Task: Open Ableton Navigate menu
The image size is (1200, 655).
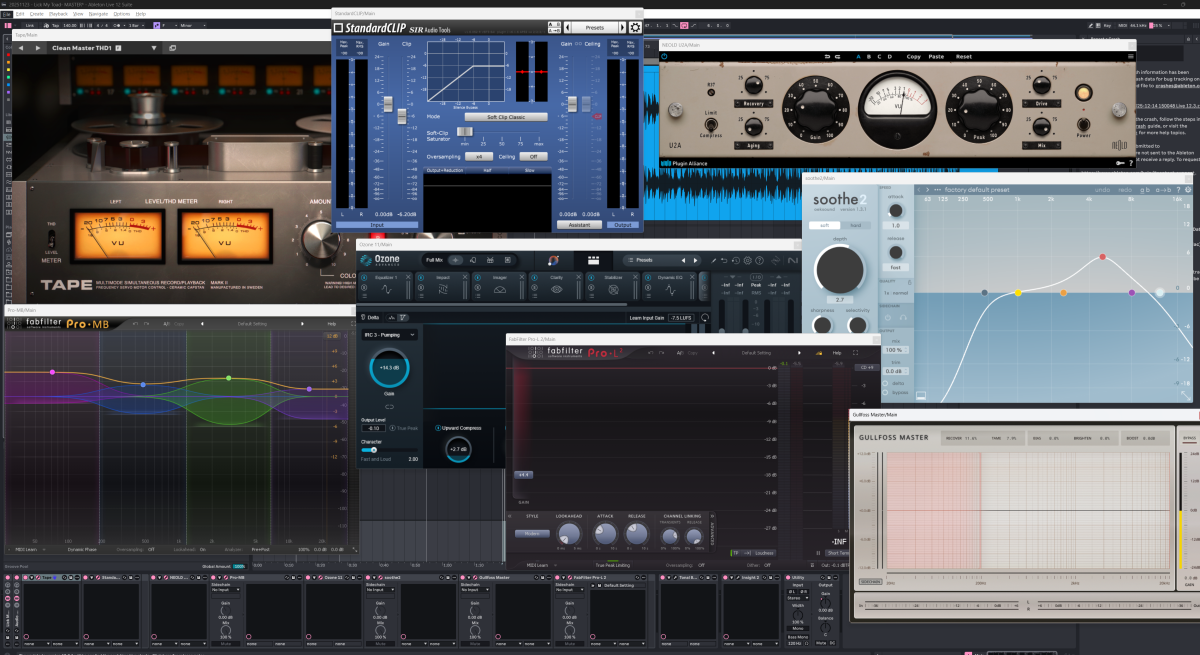Action: (x=98, y=14)
